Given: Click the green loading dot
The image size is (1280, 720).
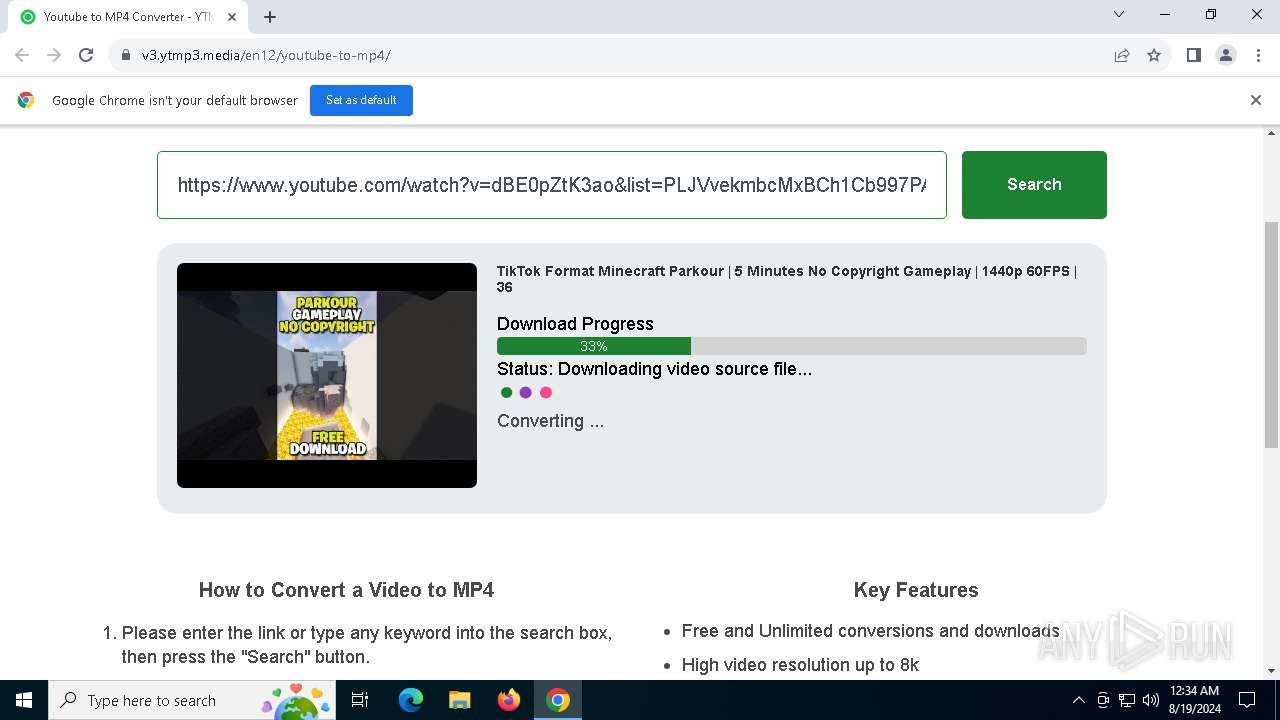Looking at the screenshot, I should (507, 392).
